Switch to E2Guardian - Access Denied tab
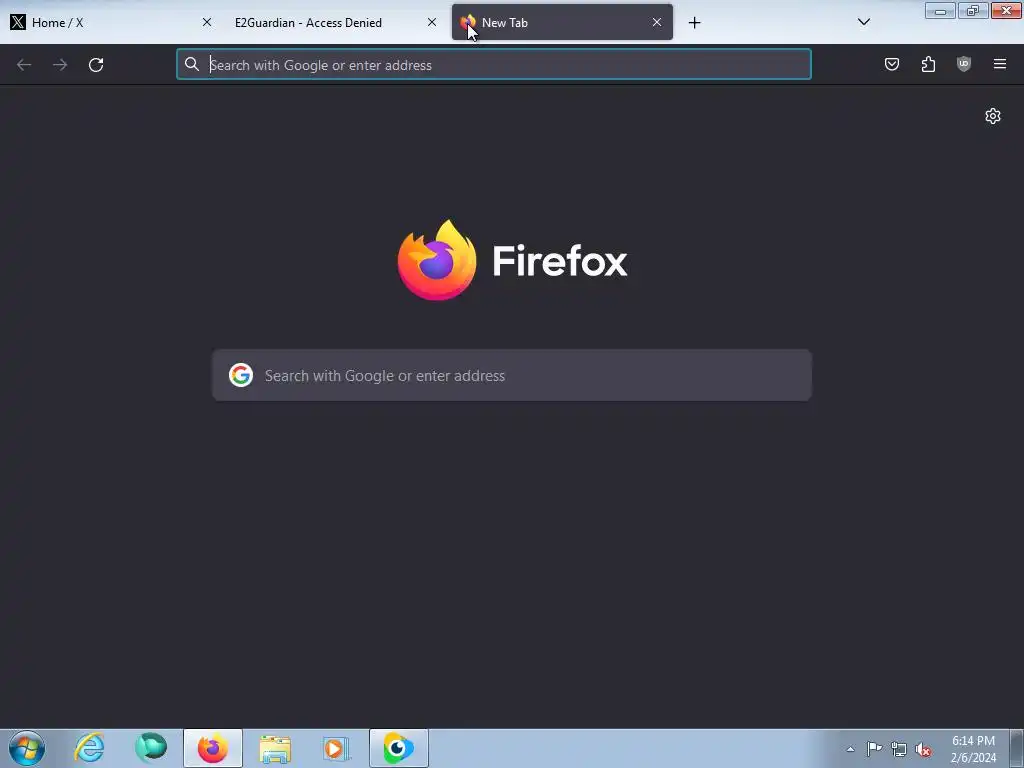1024x768 pixels. [x=336, y=22]
